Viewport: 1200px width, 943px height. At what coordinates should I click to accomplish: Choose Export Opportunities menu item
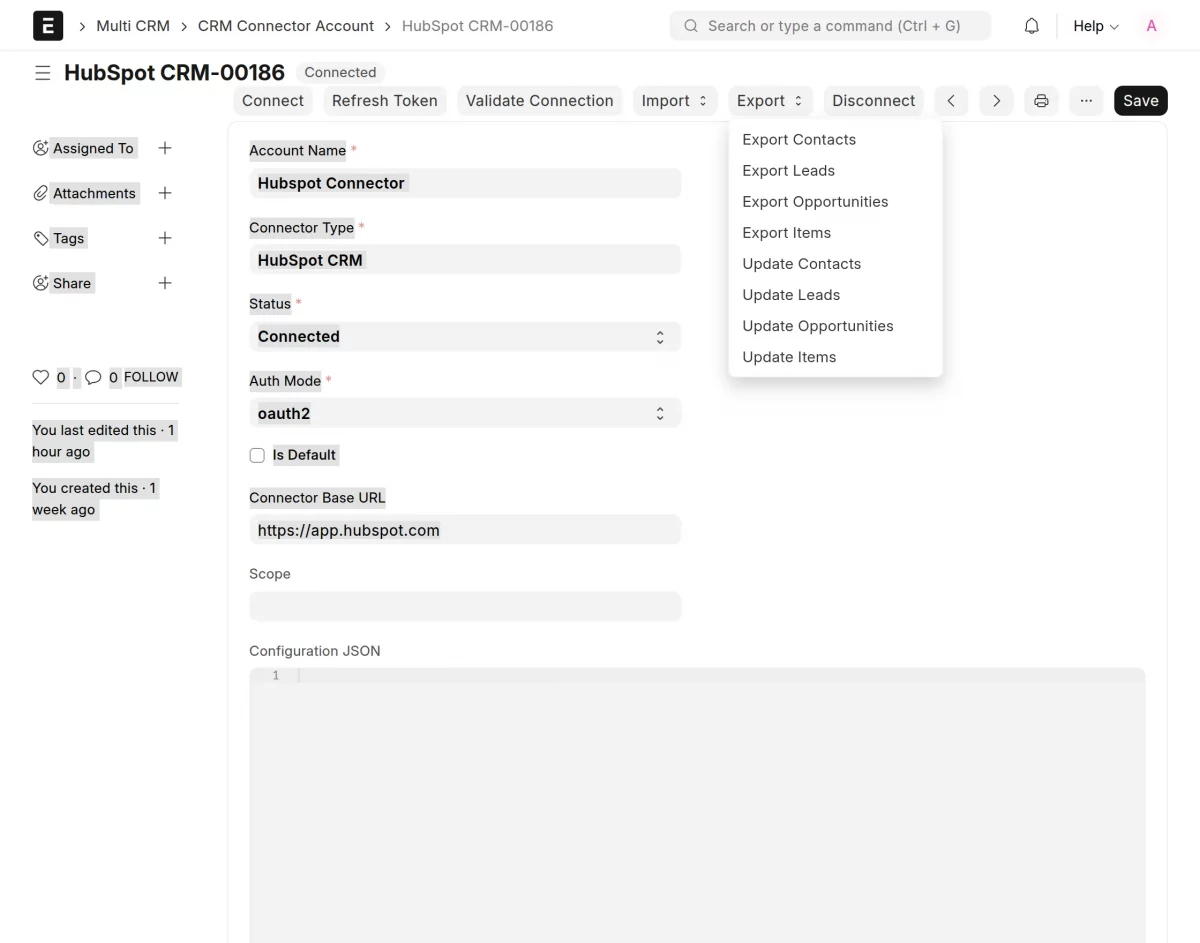point(835,202)
